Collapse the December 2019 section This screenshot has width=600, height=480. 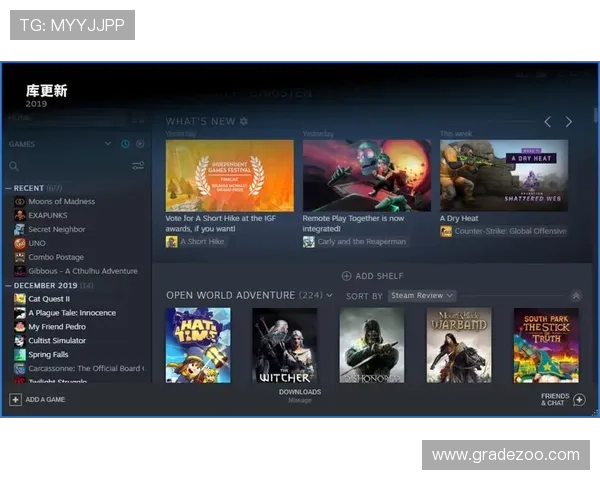[x=8, y=286]
